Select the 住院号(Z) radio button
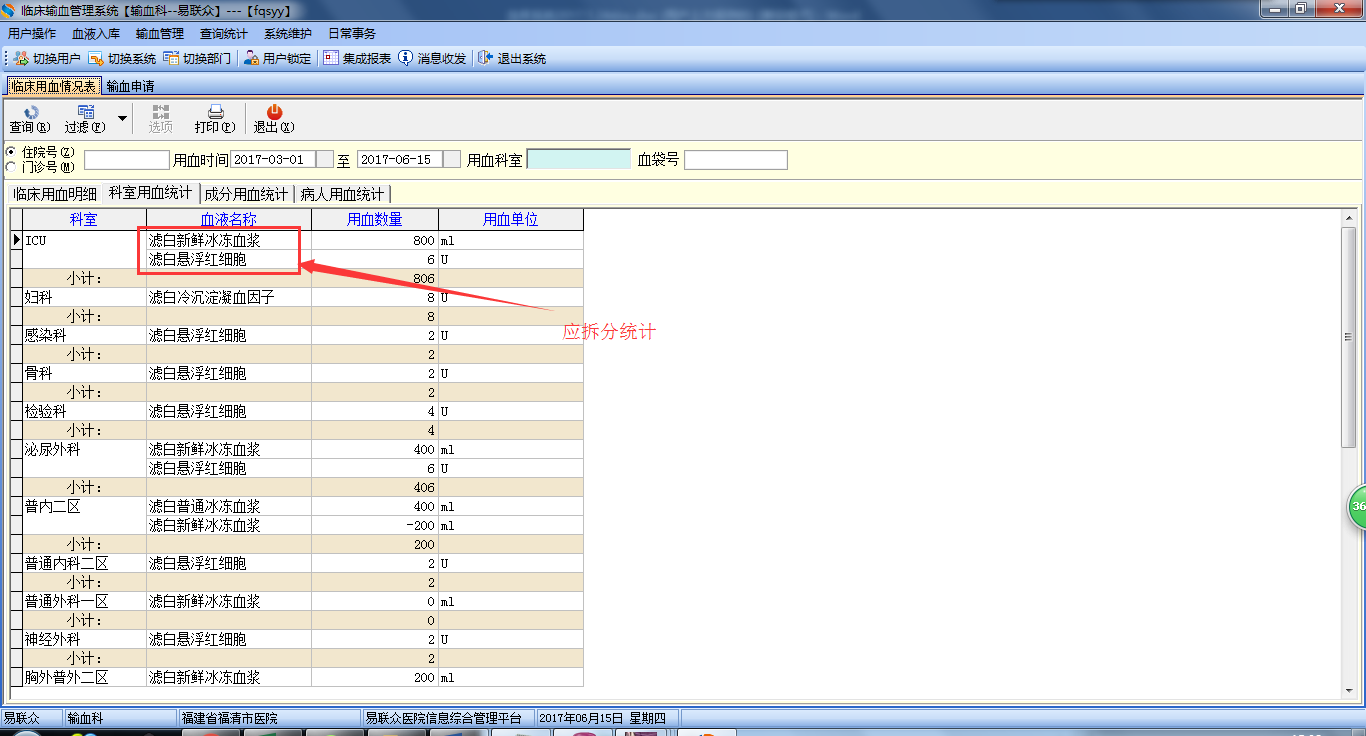1366x736 pixels. pos(11,152)
